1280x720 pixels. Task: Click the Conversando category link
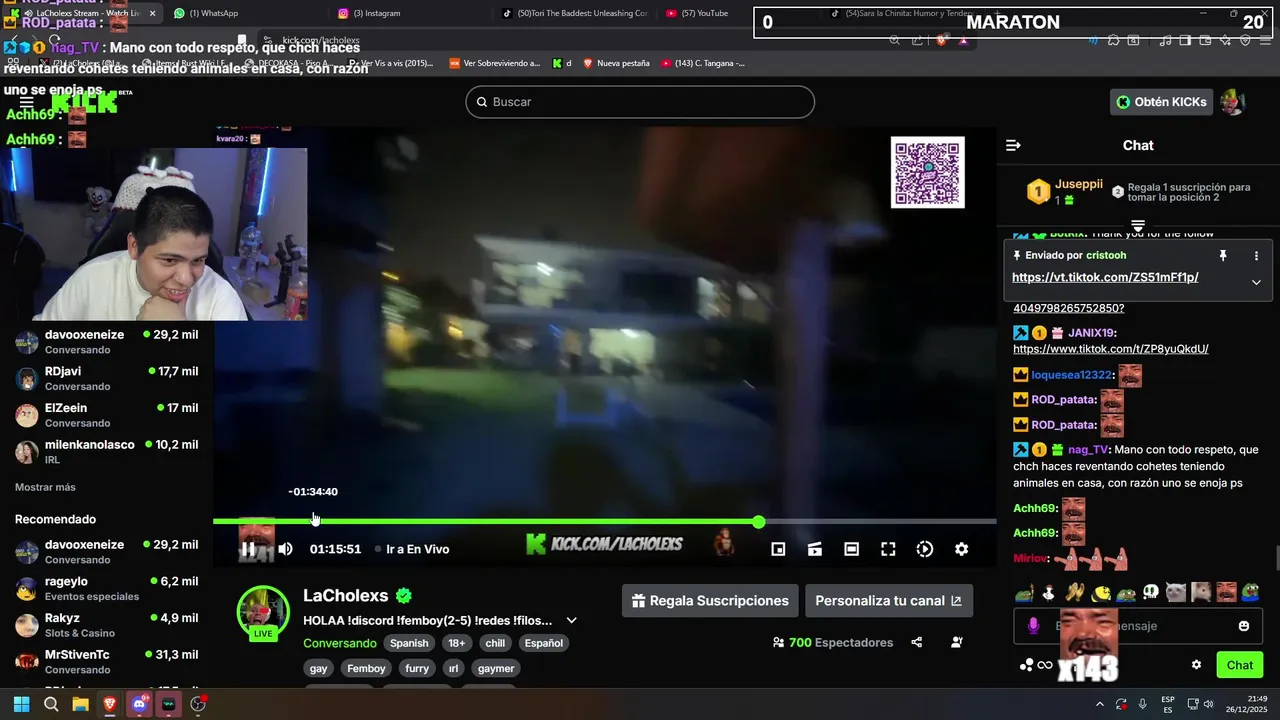click(340, 643)
